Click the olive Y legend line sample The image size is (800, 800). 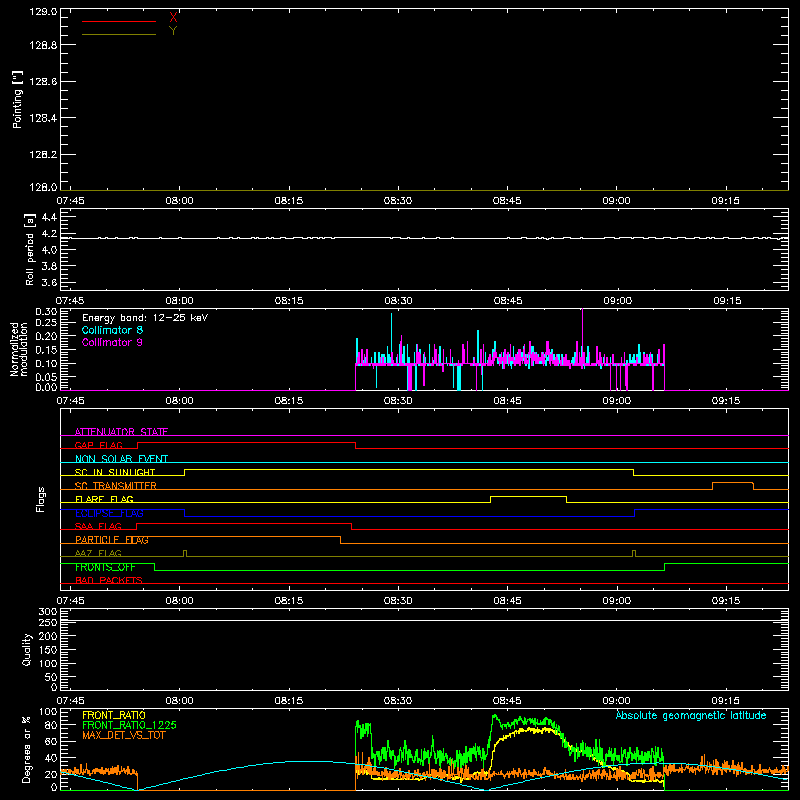coord(119,34)
